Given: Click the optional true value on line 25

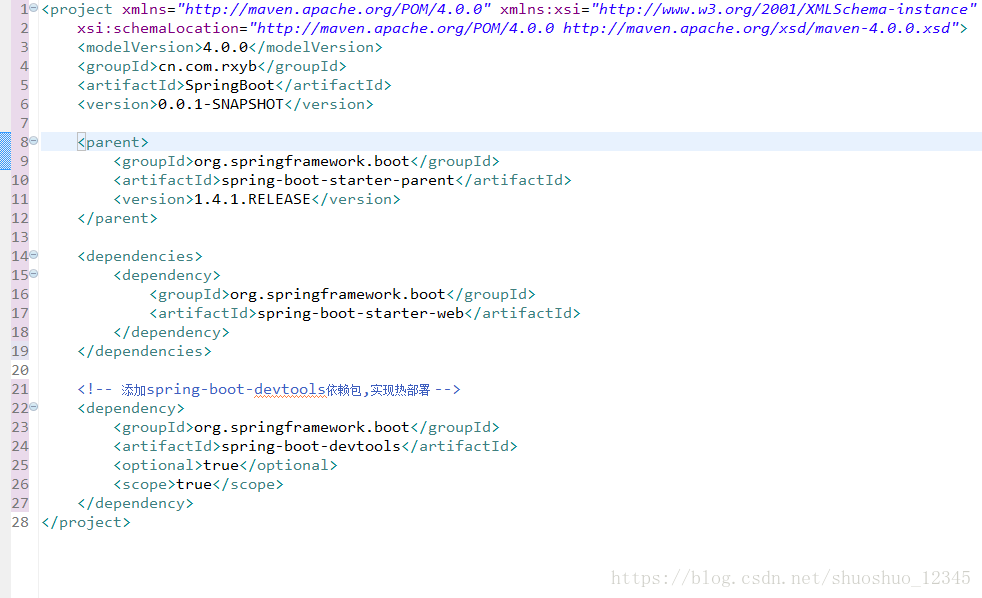Looking at the screenshot, I should [x=221, y=465].
